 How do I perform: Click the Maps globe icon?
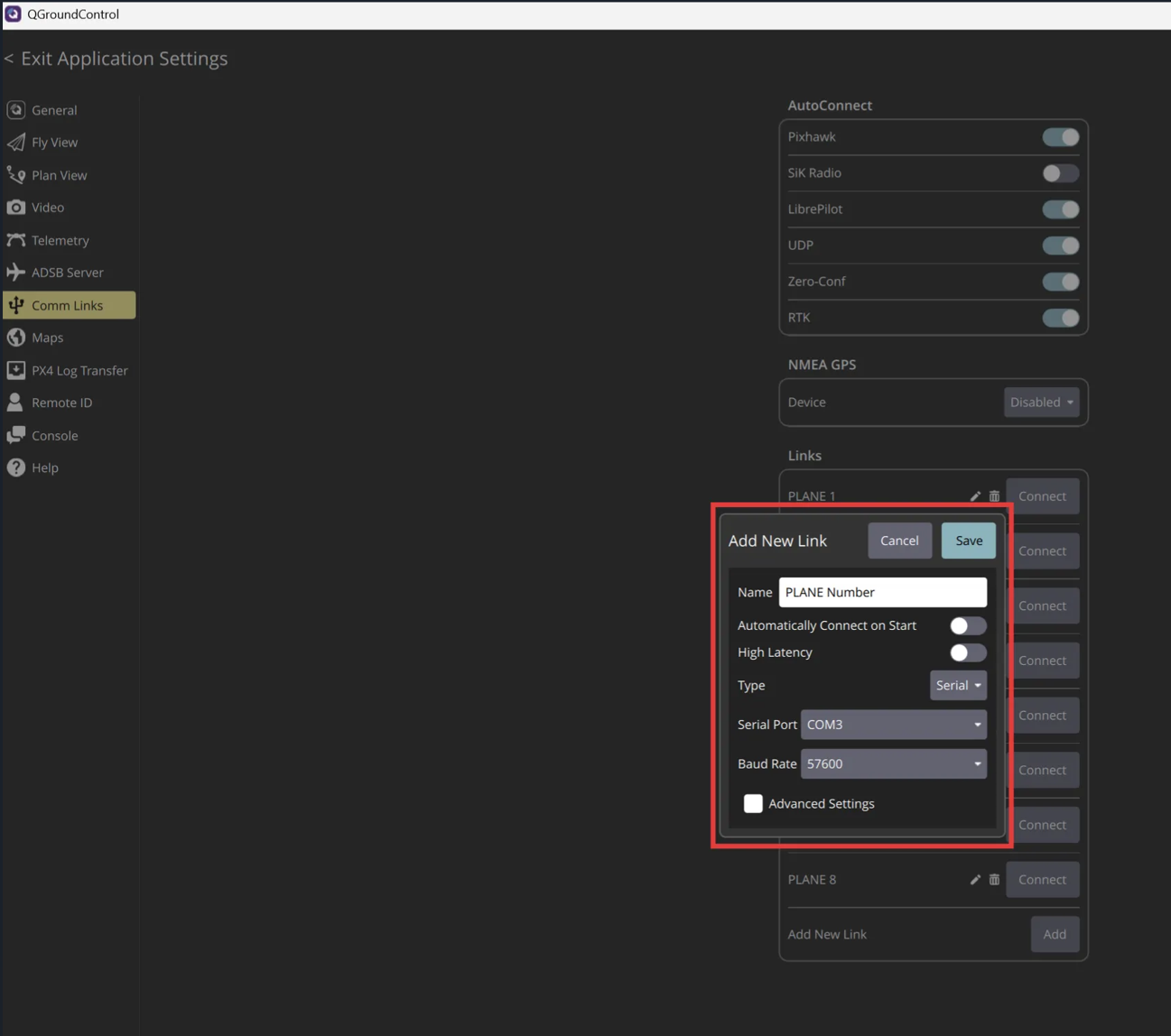pyautogui.click(x=15, y=338)
